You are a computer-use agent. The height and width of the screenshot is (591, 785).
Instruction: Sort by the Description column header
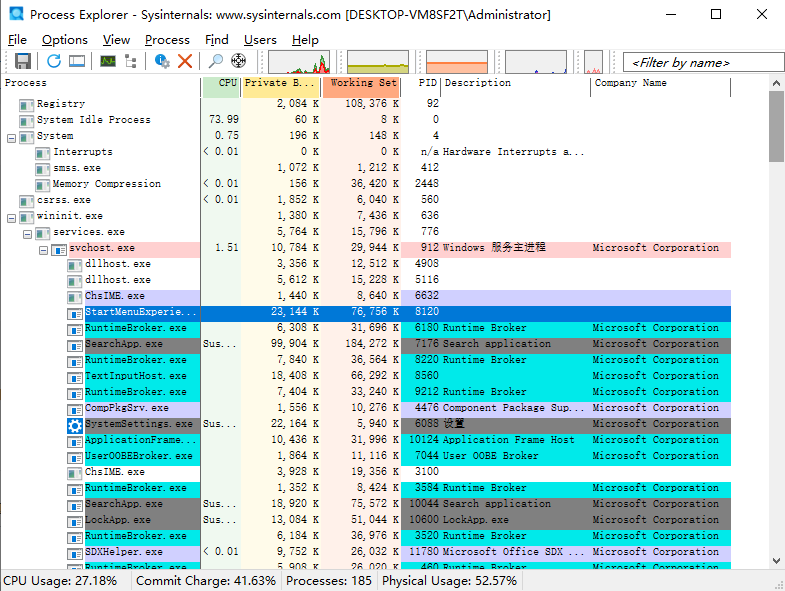[x=516, y=83]
